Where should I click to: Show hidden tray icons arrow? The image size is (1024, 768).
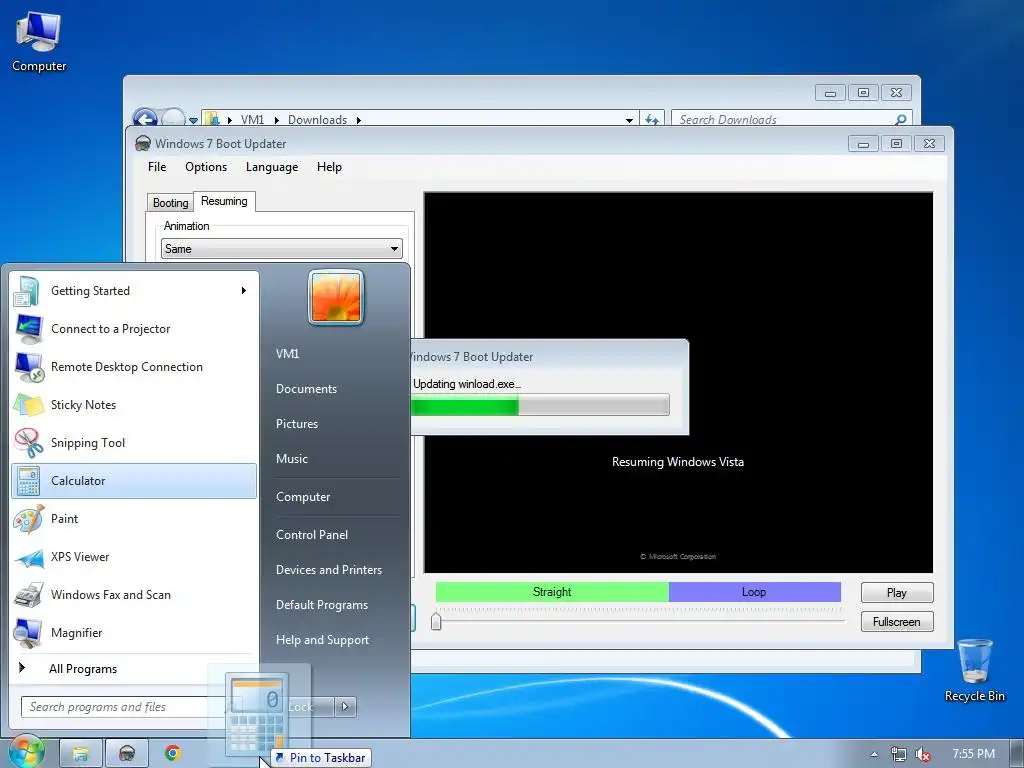click(874, 754)
